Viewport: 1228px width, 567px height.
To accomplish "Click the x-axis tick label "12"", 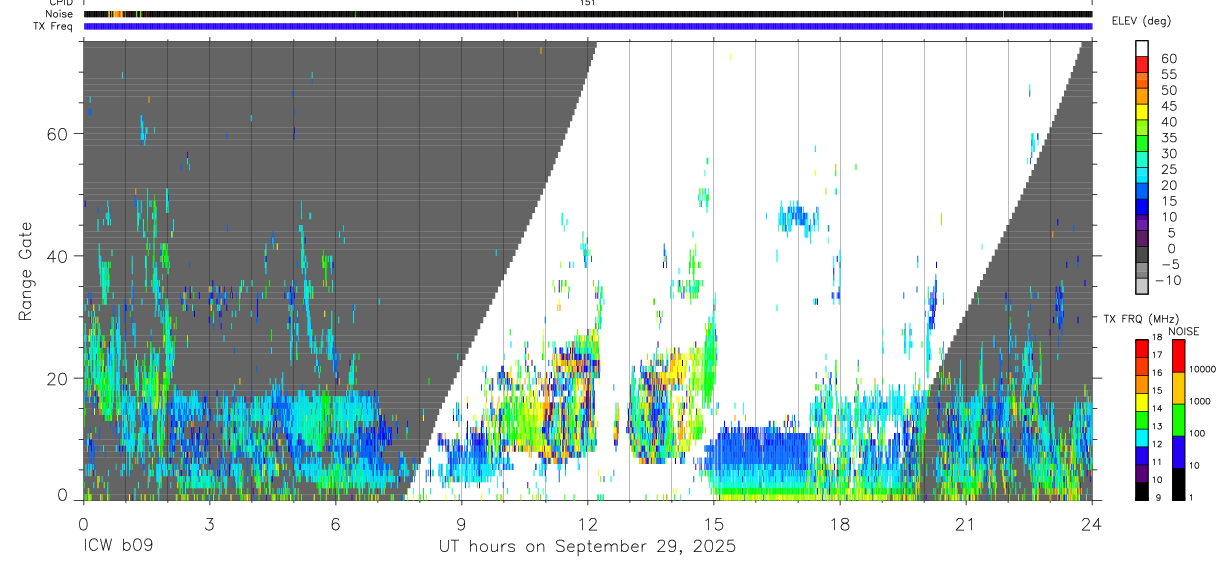I will coord(588,524).
